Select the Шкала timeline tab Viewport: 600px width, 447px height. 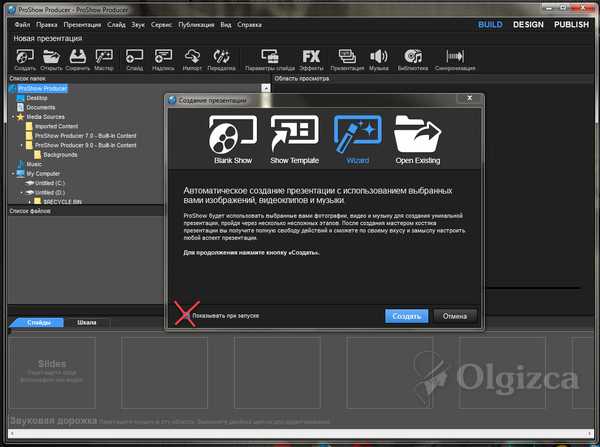pyautogui.click(x=87, y=323)
